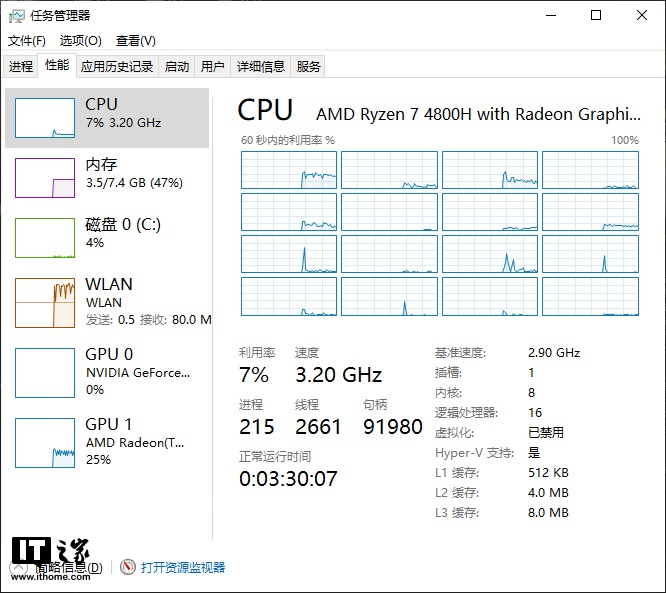Viewport: 666px width, 593px height.
Task: Open the 磁盘 0 (C:) disk graph
Action: (44, 237)
